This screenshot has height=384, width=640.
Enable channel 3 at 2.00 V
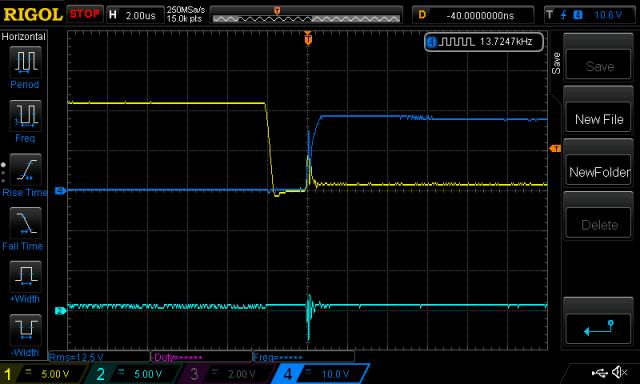tap(227, 374)
